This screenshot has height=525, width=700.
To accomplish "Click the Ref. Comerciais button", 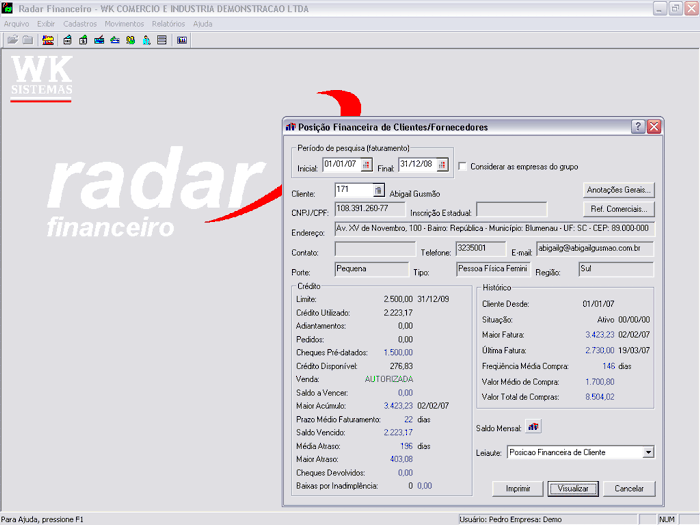I will point(619,210).
